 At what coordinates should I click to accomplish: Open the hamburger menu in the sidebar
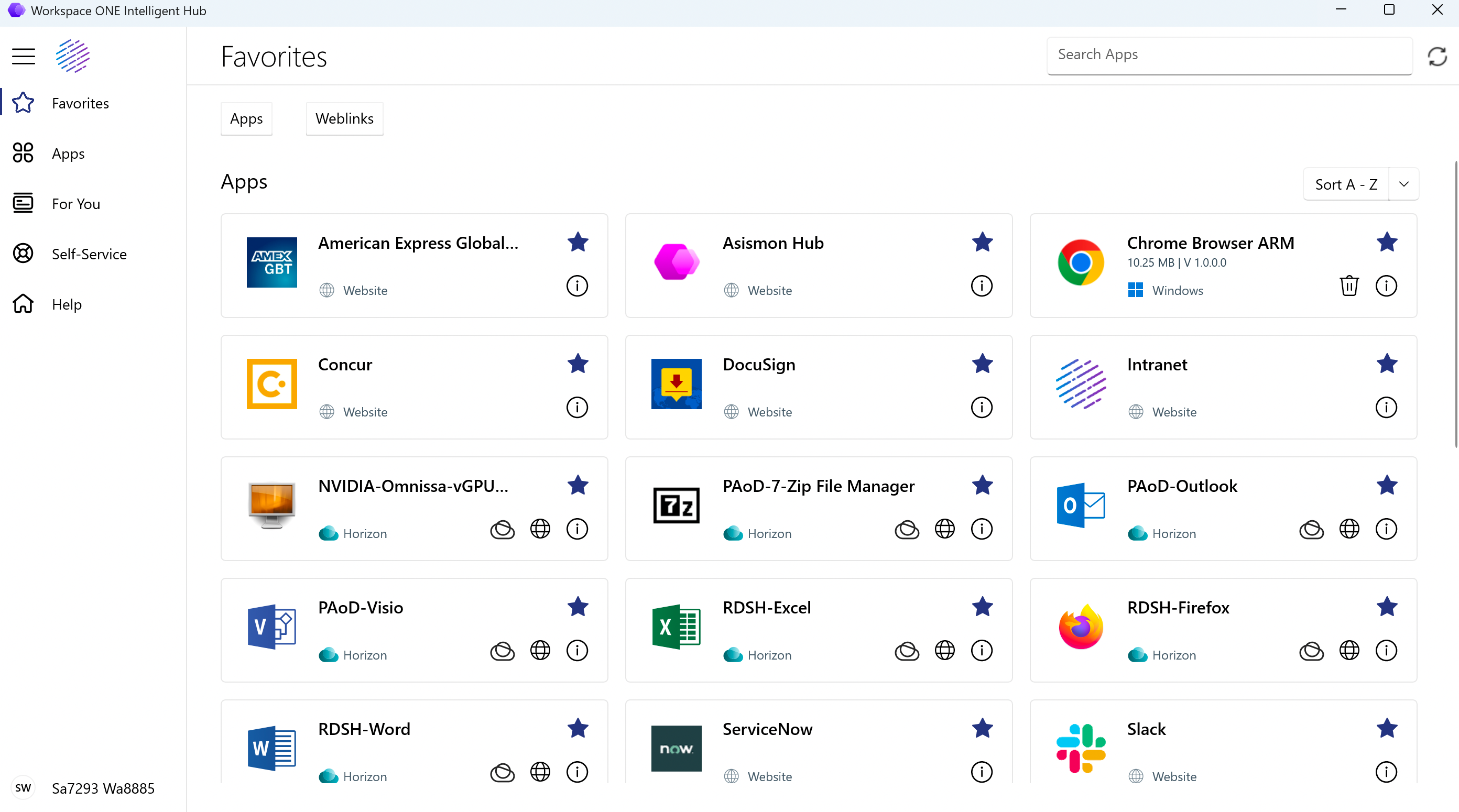pyautogui.click(x=23, y=56)
